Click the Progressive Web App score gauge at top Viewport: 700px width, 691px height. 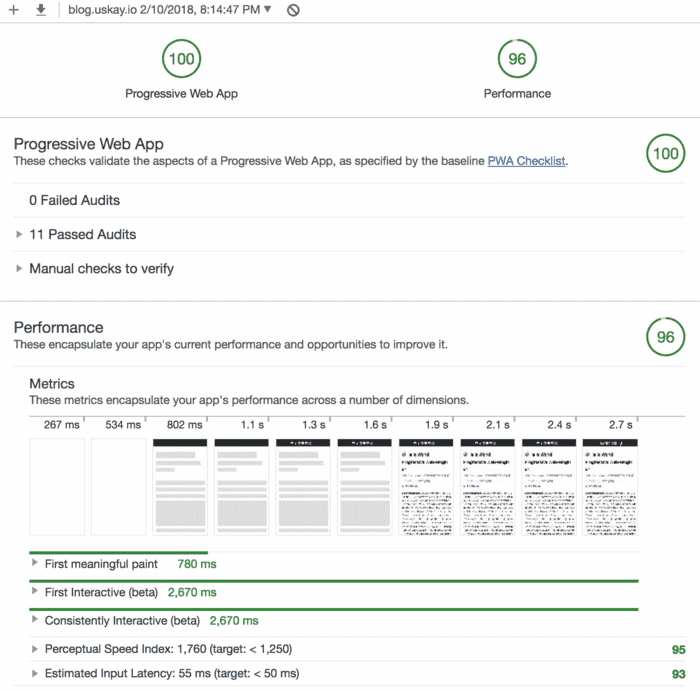click(x=181, y=59)
